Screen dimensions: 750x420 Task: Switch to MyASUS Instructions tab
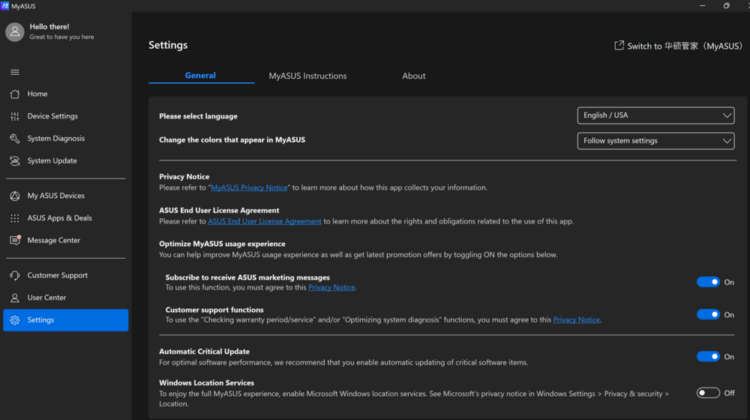point(308,76)
